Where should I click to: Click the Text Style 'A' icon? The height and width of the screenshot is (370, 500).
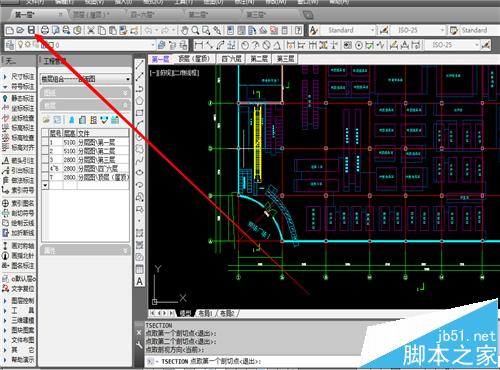pos(314,30)
